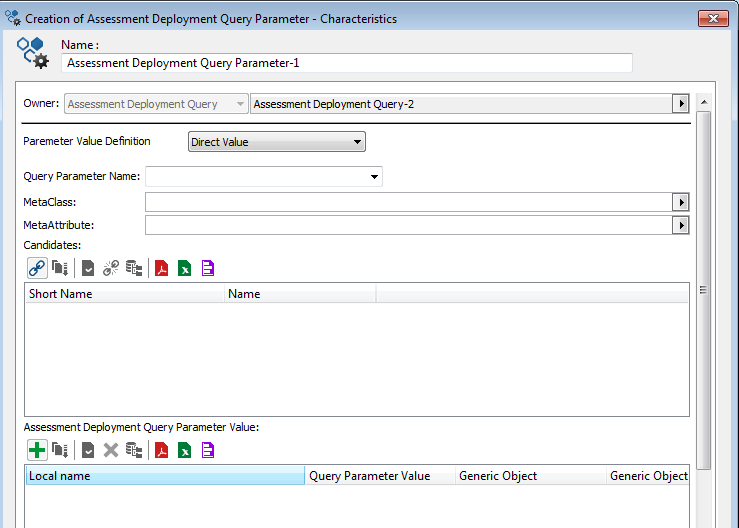Screen dimensions: 739x528
Task: Expand the Query Parameter Name combo box
Action: coord(374,177)
